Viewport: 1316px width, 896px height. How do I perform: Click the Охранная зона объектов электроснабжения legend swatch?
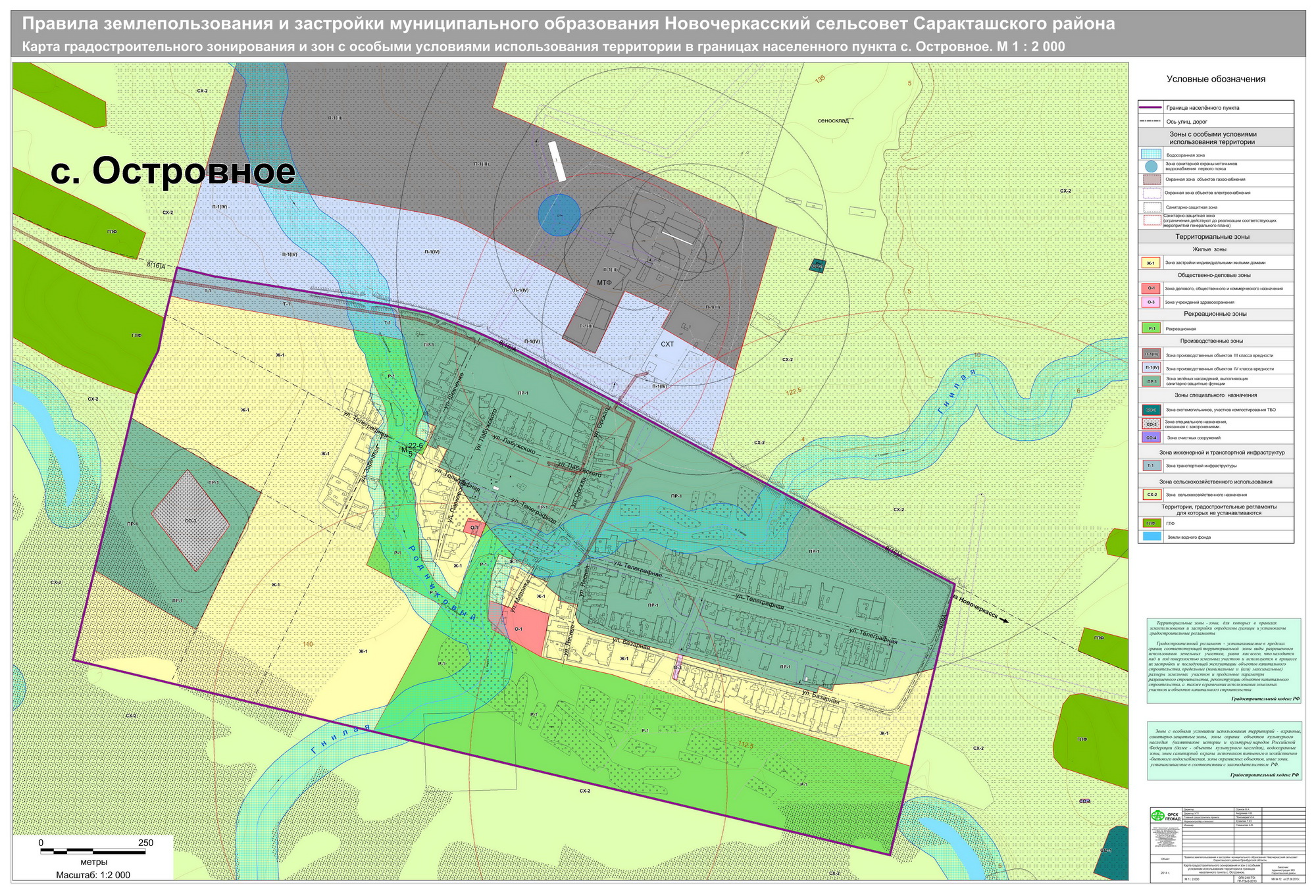[1152, 193]
